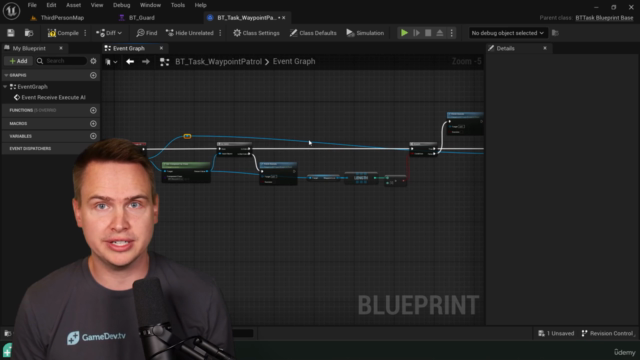The height and width of the screenshot is (360, 640).
Task: Select the yellow reroute node
Action: click(x=187, y=136)
